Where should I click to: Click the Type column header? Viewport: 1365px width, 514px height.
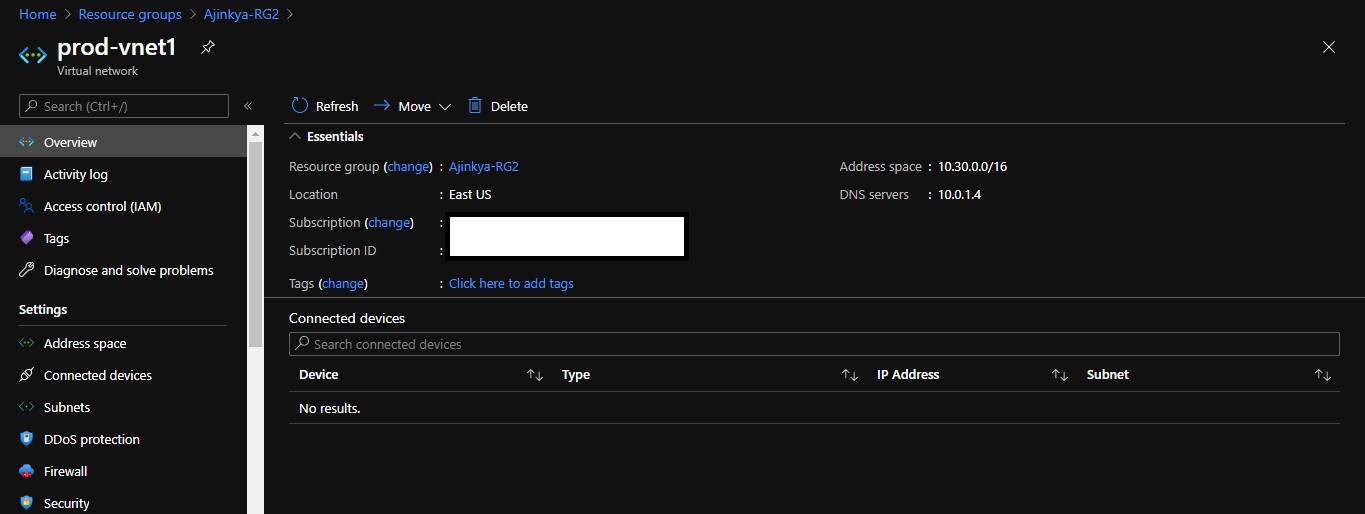coord(576,374)
